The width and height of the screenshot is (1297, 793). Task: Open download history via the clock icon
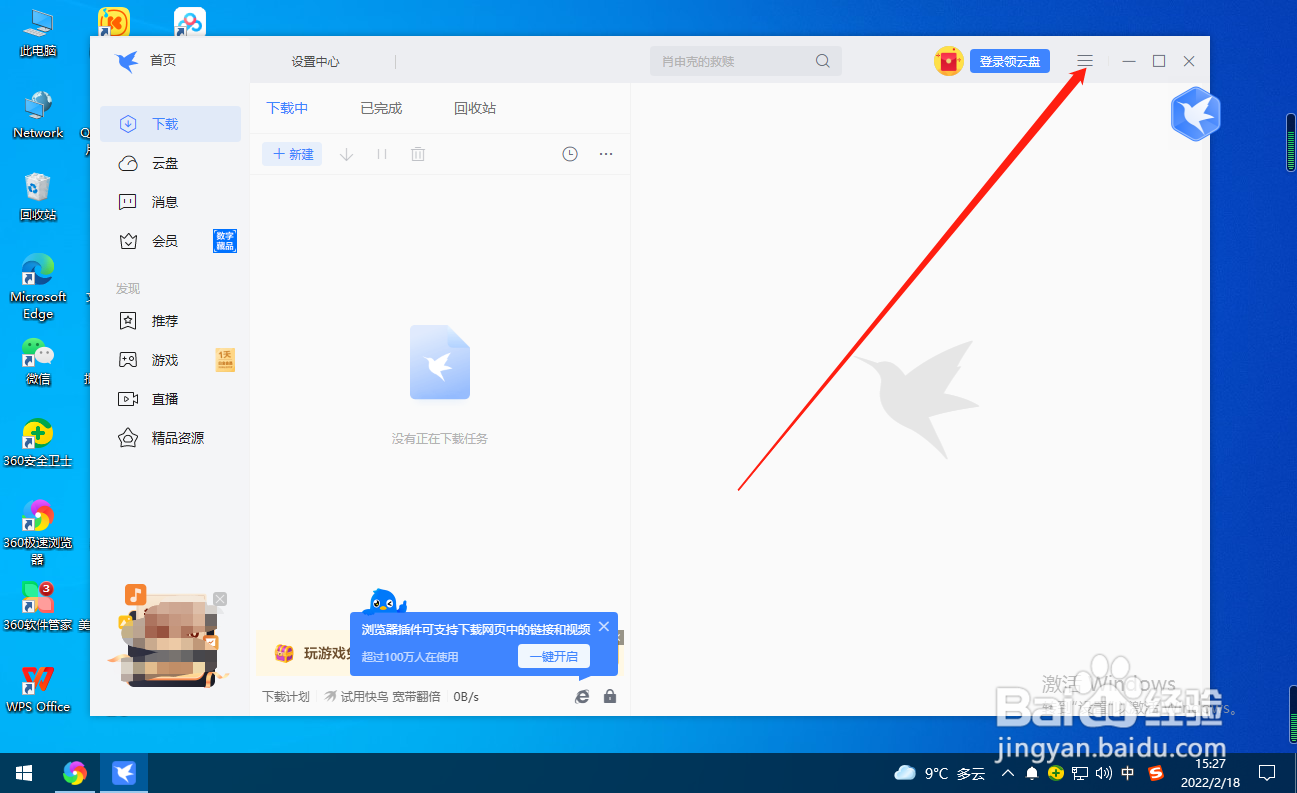click(569, 153)
